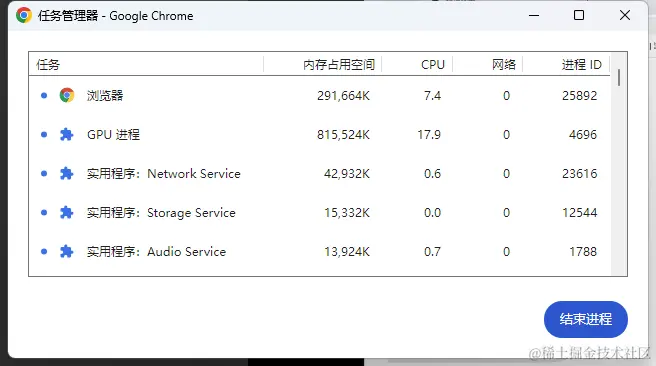Viewport: 656px width, 366px height.
Task: Click memory value 42,932K
Action: pyautogui.click(x=347, y=174)
